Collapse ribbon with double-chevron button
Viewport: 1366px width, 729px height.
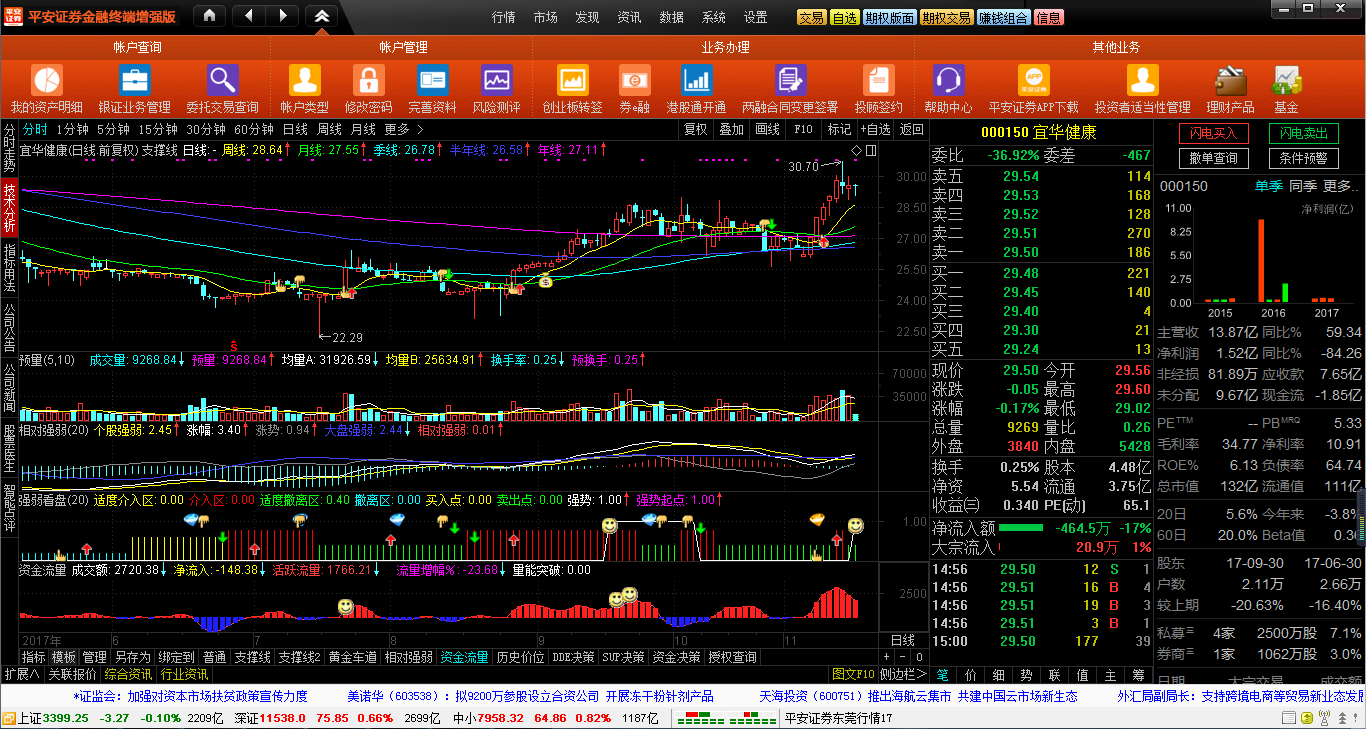tap(321, 16)
